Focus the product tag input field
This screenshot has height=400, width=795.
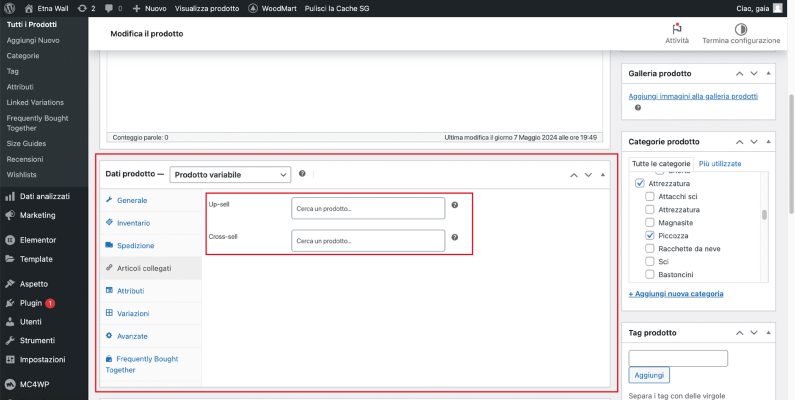click(x=678, y=358)
